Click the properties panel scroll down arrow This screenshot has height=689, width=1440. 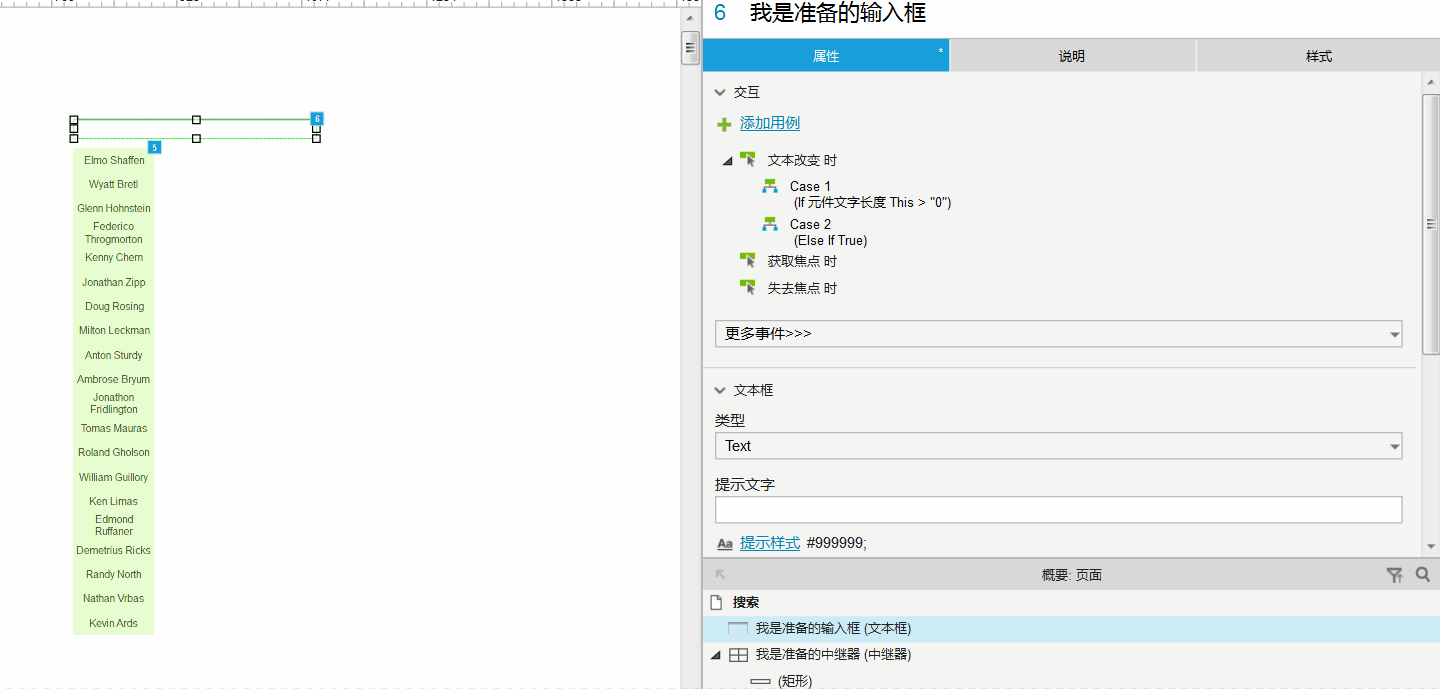click(x=1431, y=547)
